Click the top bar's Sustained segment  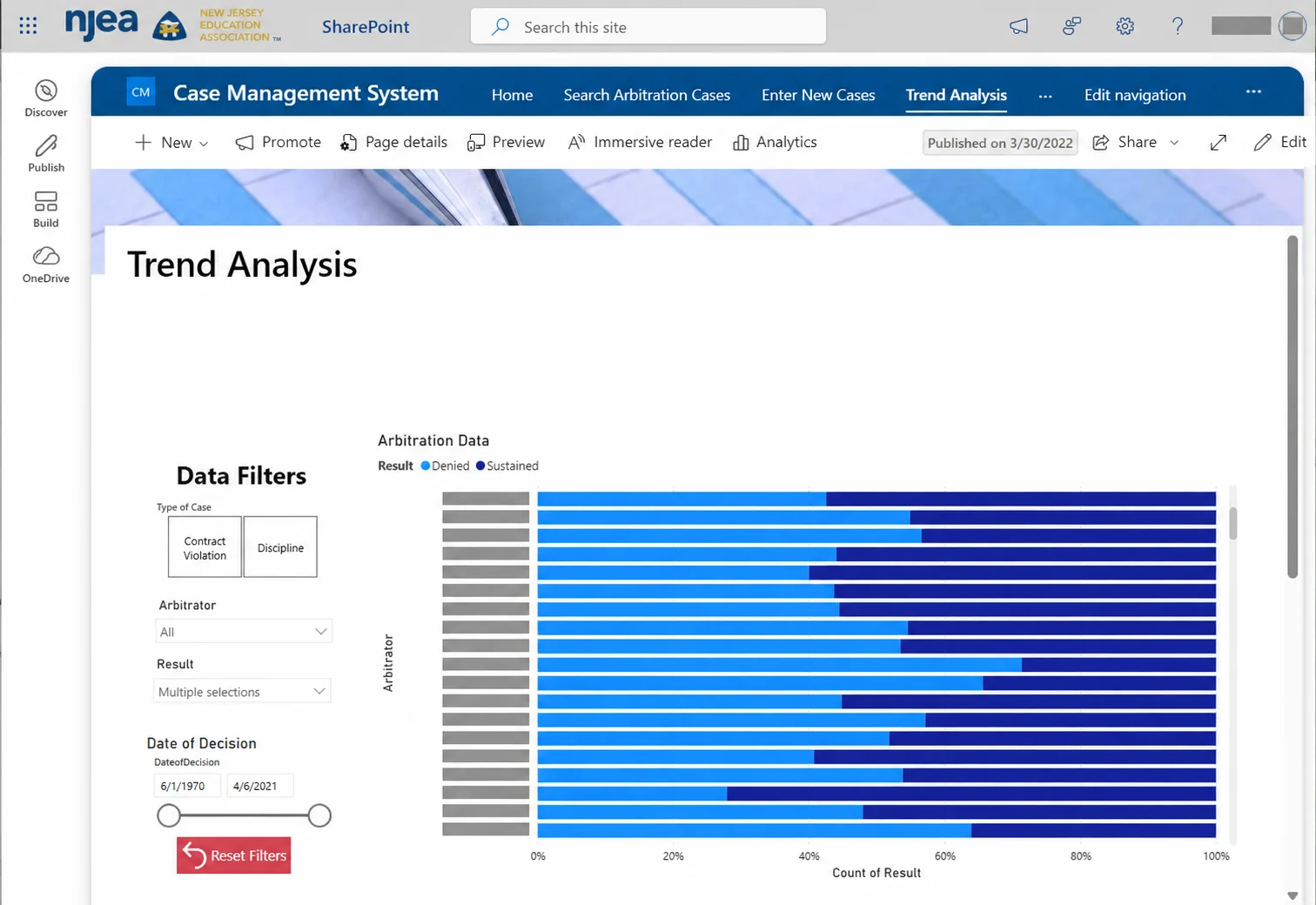pyautogui.click(x=1021, y=499)
